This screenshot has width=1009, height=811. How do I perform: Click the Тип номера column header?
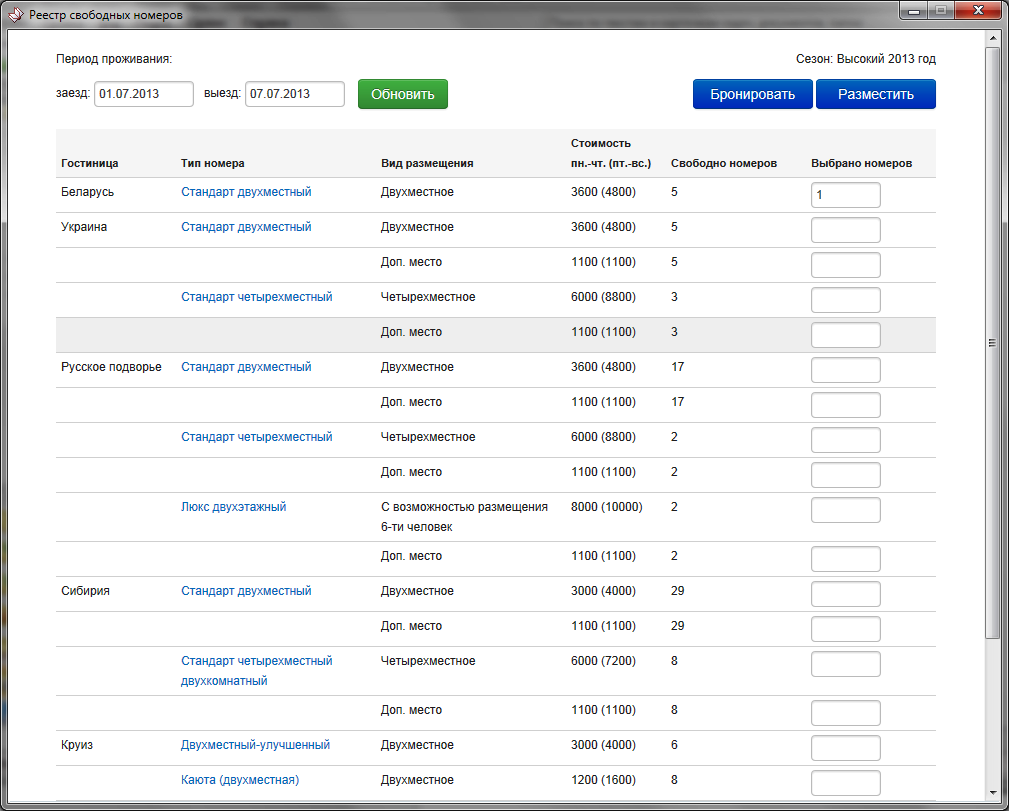click(213, 163)
